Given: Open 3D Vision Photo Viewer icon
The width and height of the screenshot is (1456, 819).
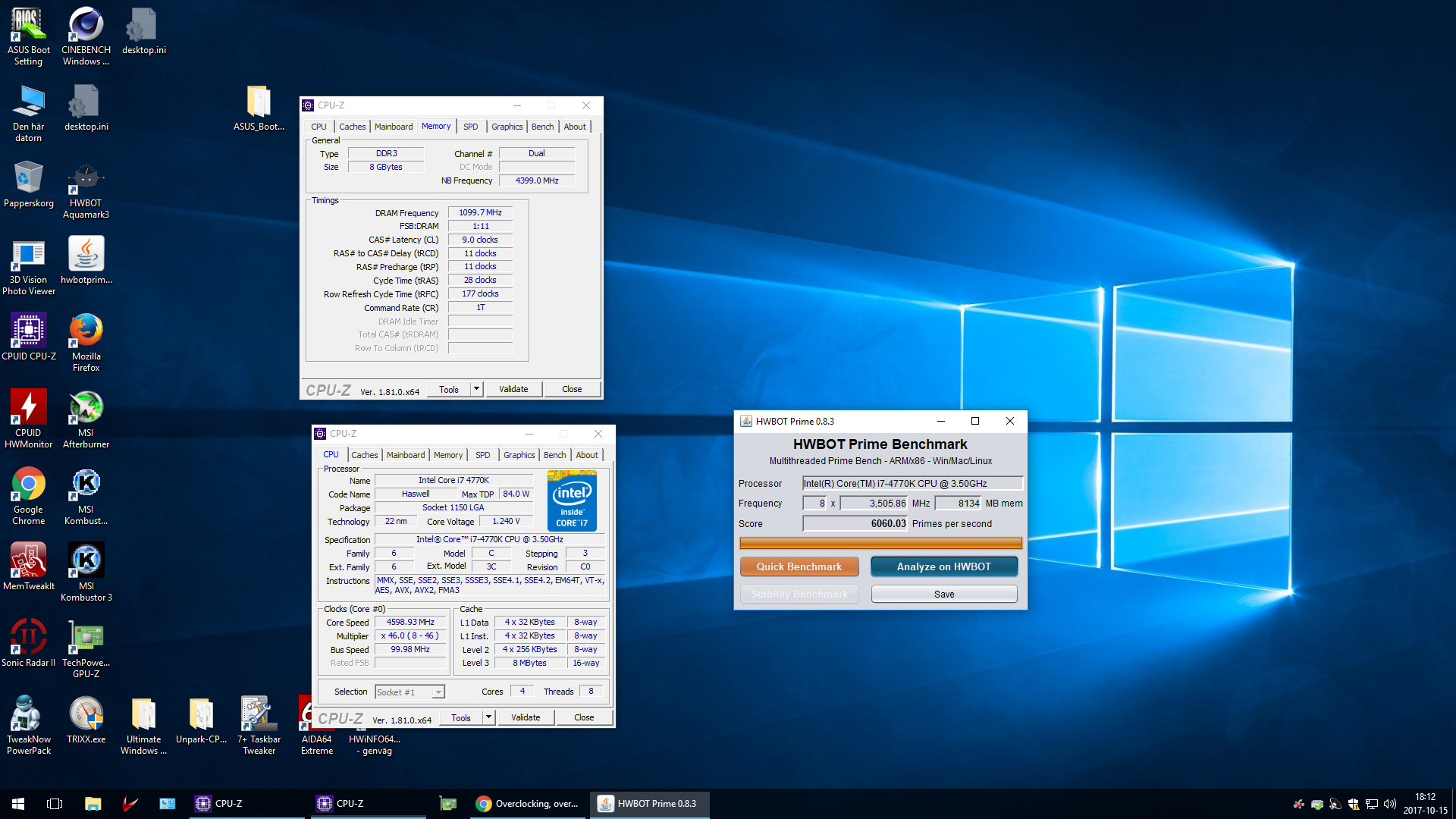Looking at the screenshot, I should [29, 266].
